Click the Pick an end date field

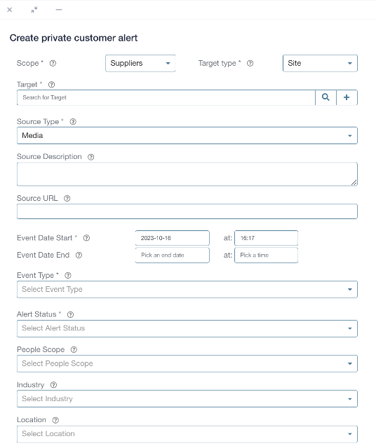172,255
